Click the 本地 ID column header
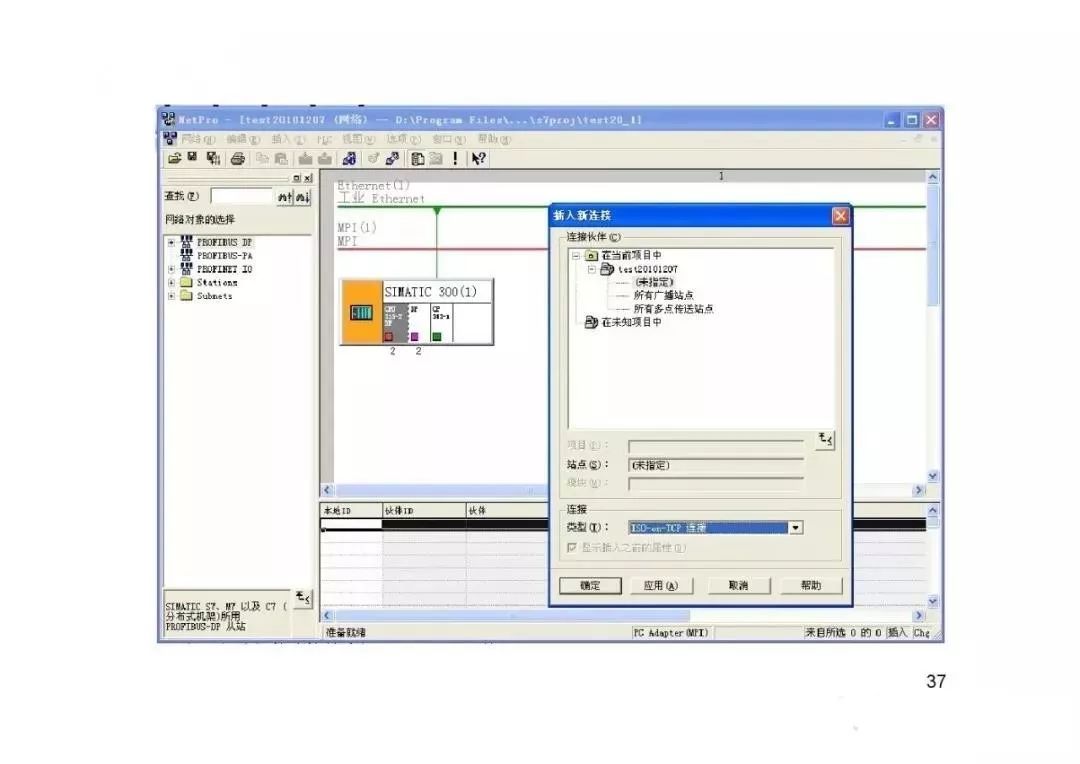1080x764 pixels. [x=351, y=510]
